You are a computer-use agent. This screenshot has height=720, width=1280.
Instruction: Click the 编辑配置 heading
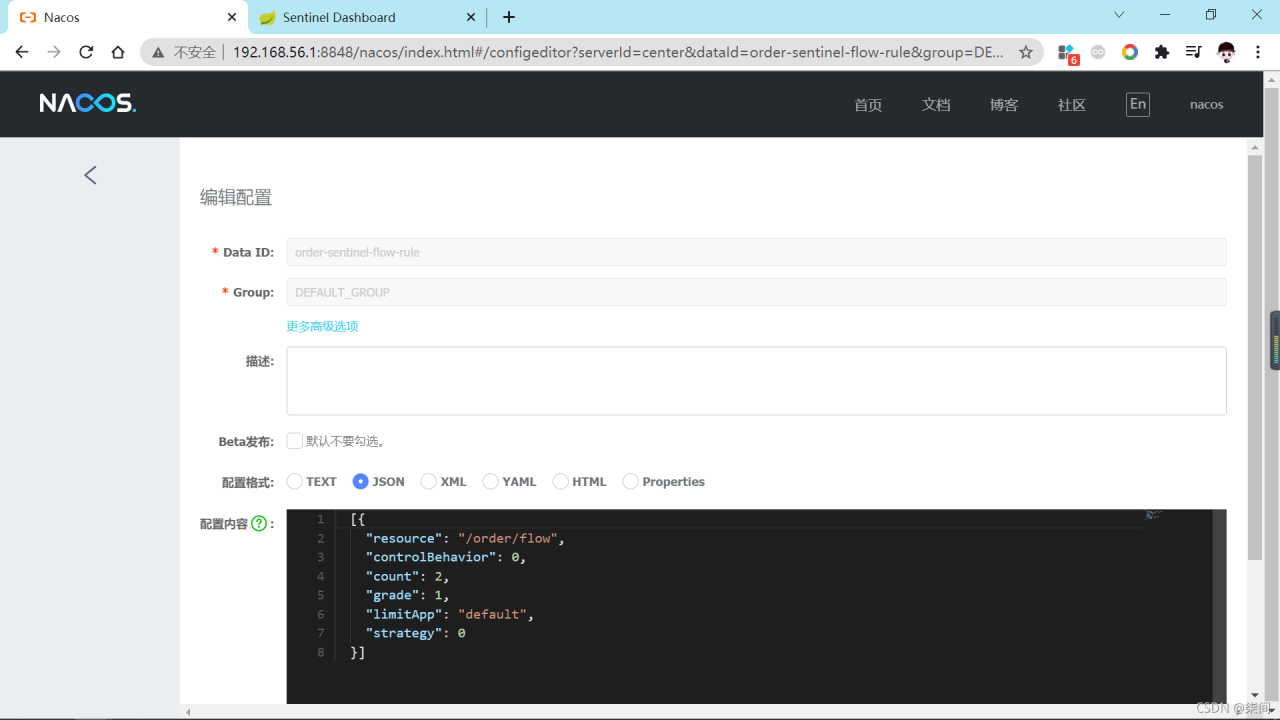(236, 198)
